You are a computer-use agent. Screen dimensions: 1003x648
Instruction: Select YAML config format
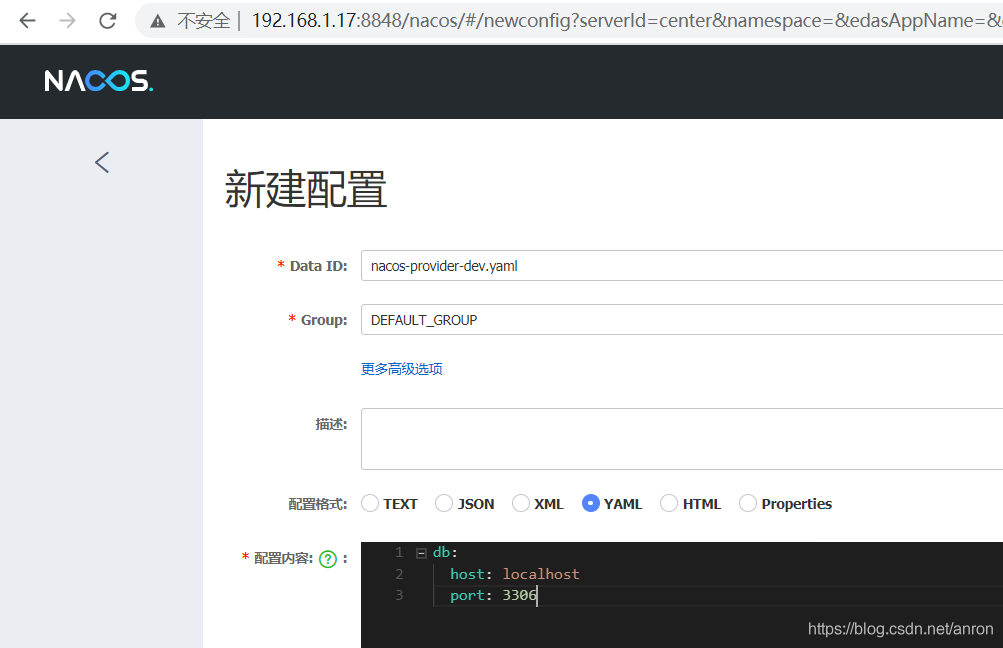[591, 504]
